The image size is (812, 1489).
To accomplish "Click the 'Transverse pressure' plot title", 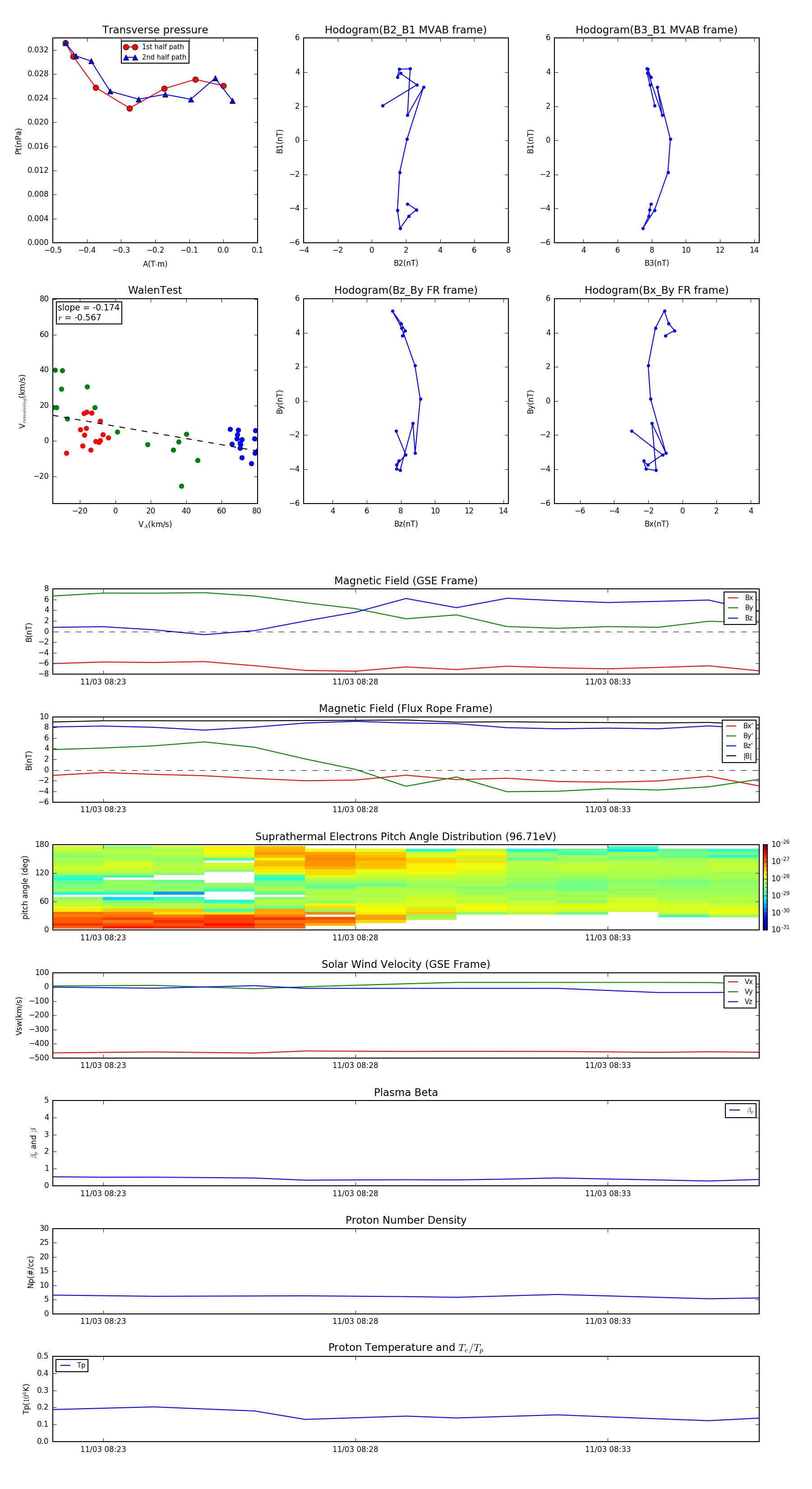I will point(155,30).
